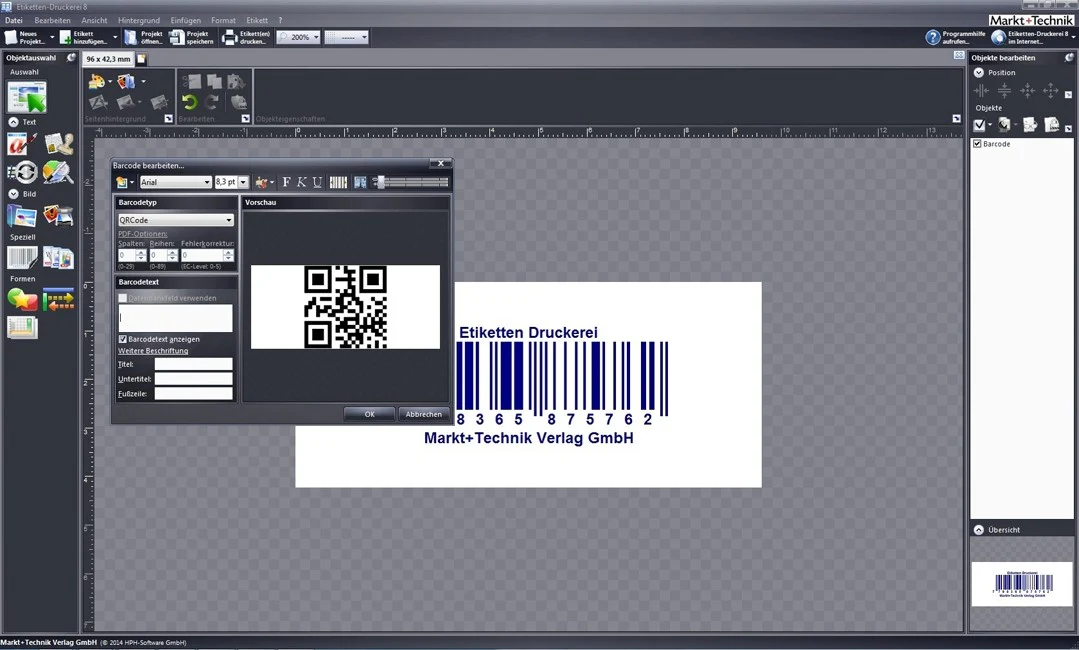Click the Etikett(en) drucken printer icon
This screenshot has height=650, width=1079.
(x=229, y=37)
